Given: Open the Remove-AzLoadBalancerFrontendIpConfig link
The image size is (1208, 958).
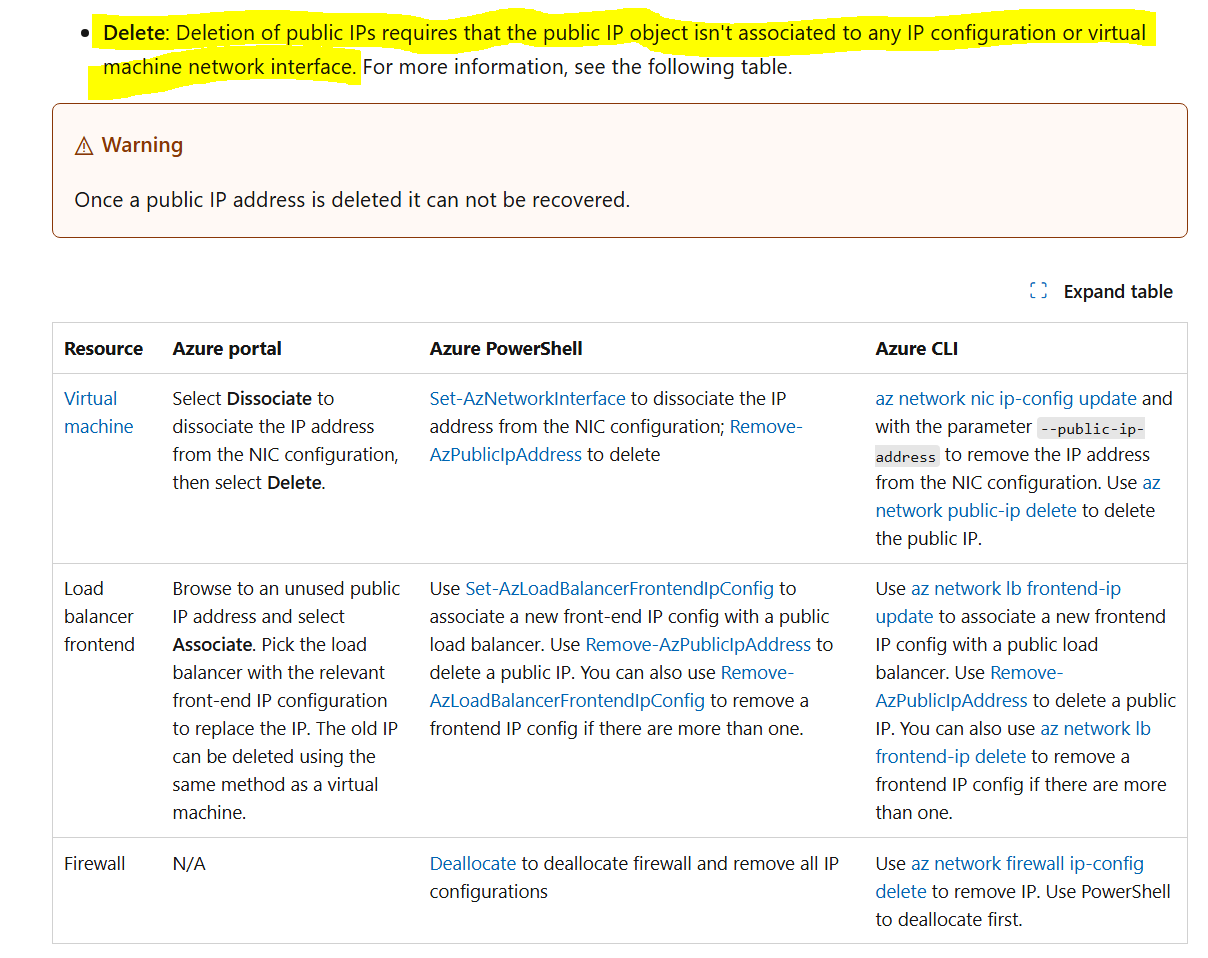Looking at the screenshot, I should 612,686.
